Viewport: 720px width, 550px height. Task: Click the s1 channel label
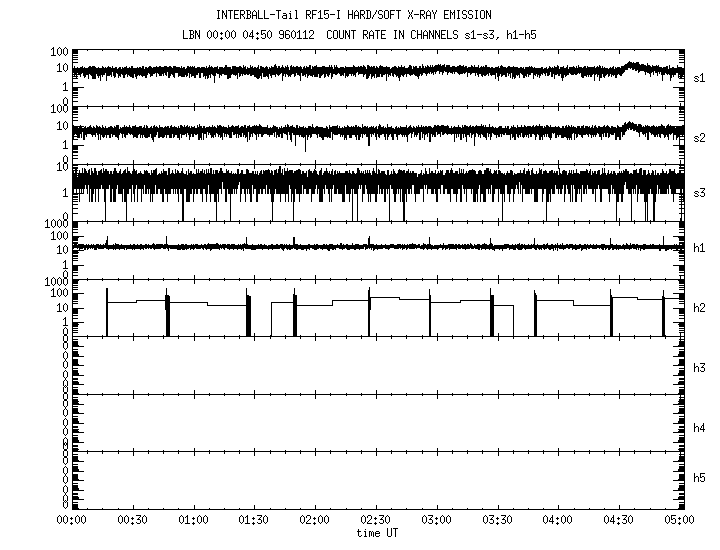(x=699, y=77)
